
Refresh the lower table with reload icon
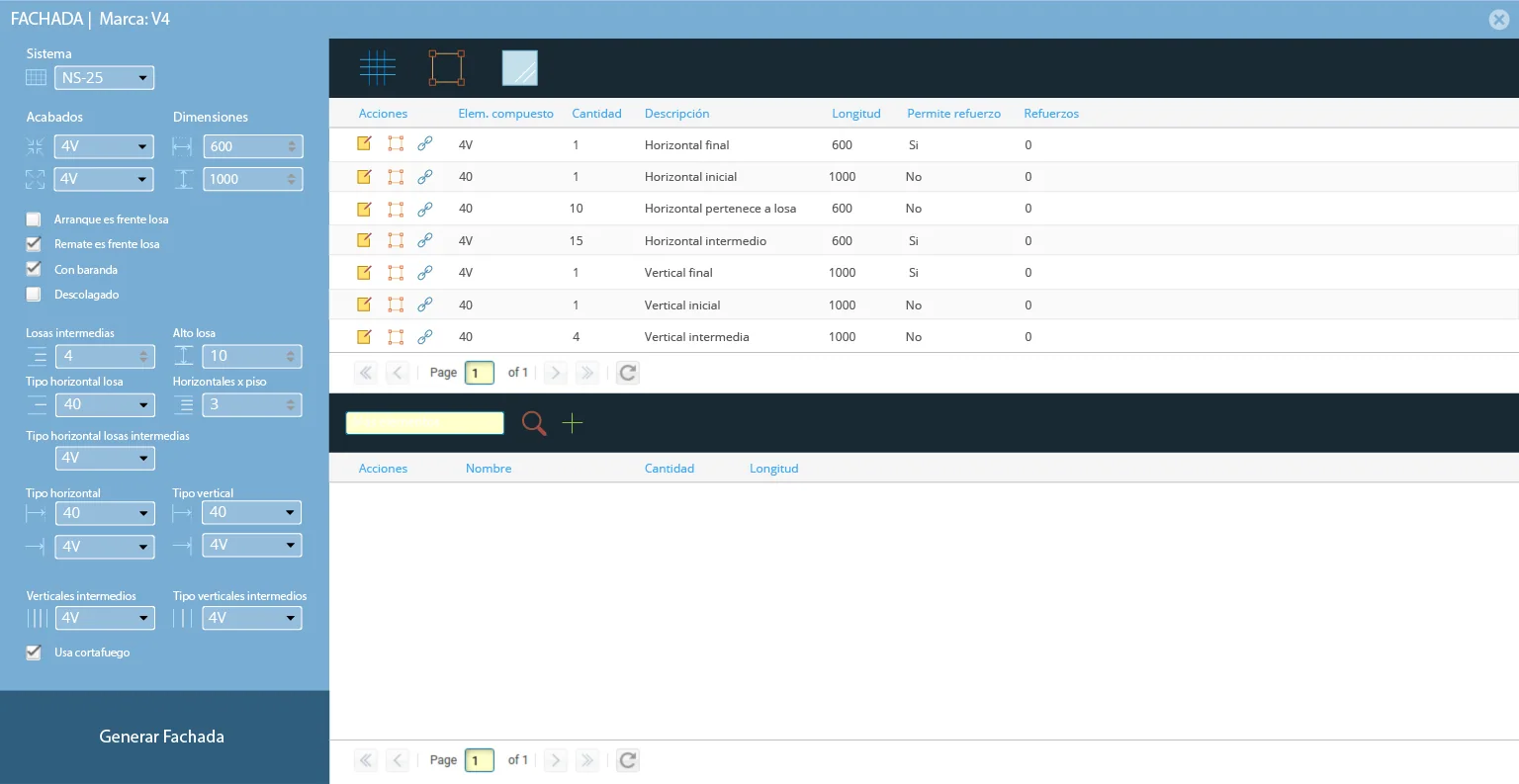click(x=628, y=760)
